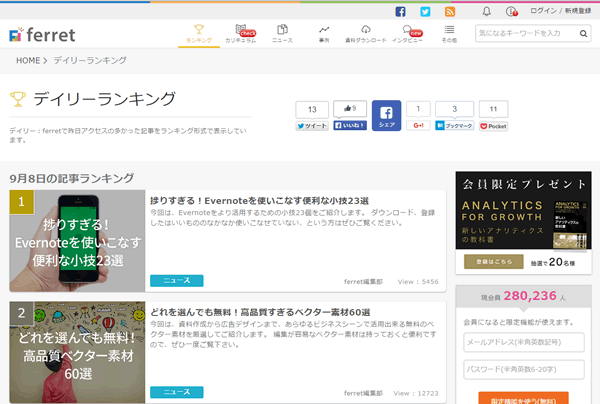The width and height of the screenshot is (600, 404).
Task: Open Evernote小技23選 article title
Action: (259, 201)
